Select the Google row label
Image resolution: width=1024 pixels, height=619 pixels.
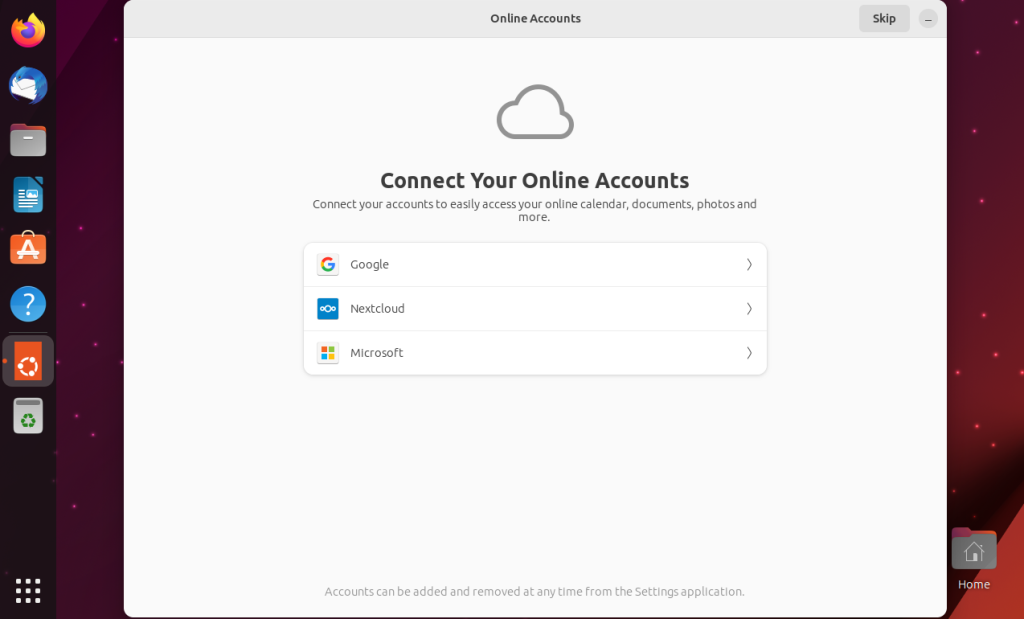click(370, 264)
